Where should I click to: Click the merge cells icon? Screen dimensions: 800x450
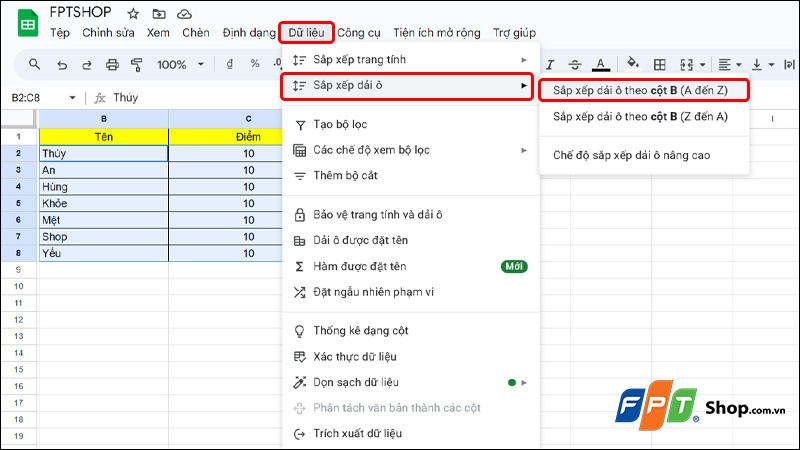coord(686,65)
